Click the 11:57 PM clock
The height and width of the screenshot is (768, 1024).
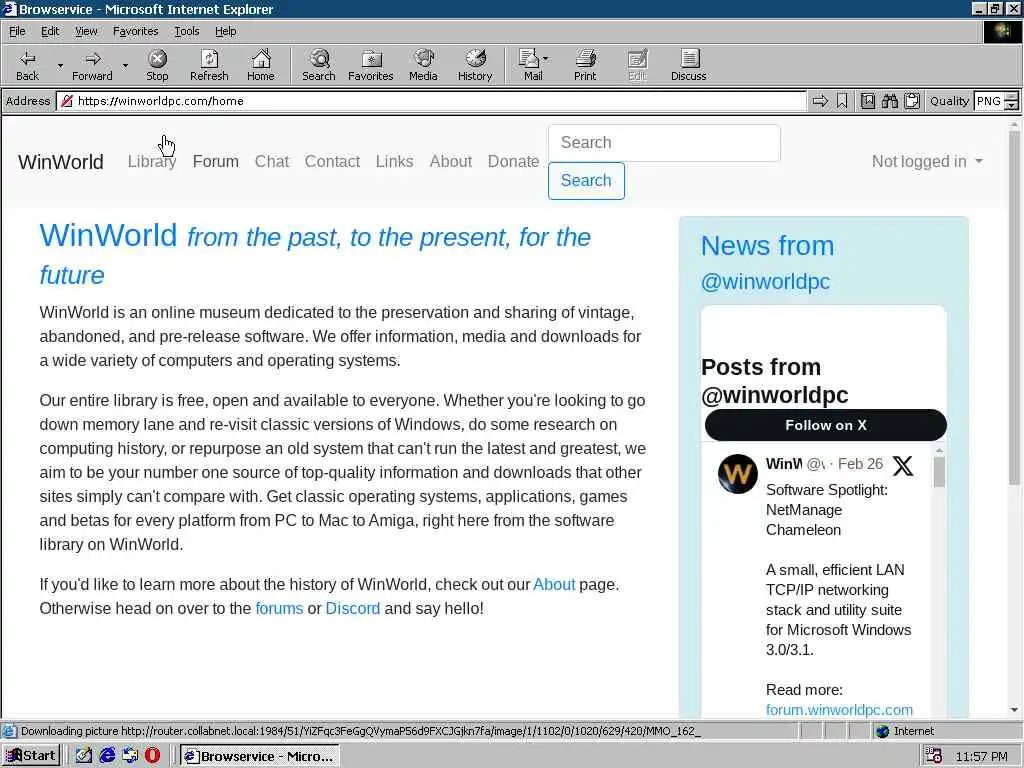[981, 756]
